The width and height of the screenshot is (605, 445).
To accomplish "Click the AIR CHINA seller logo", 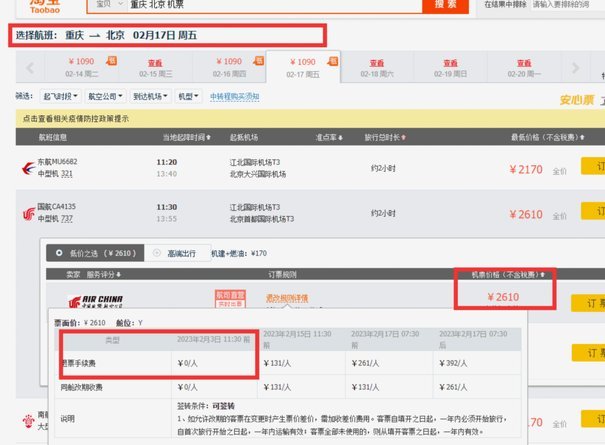I will (95, 301).
